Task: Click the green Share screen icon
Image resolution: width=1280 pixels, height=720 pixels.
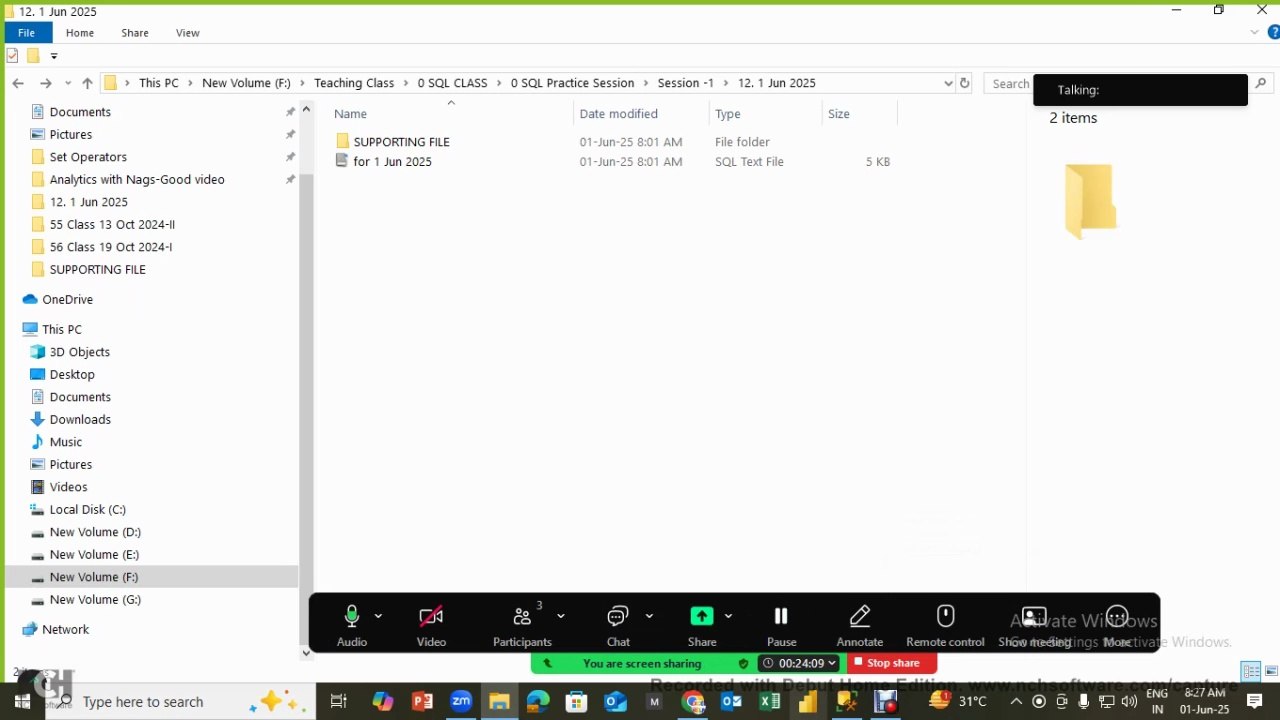Action: [x=701, y=617]
